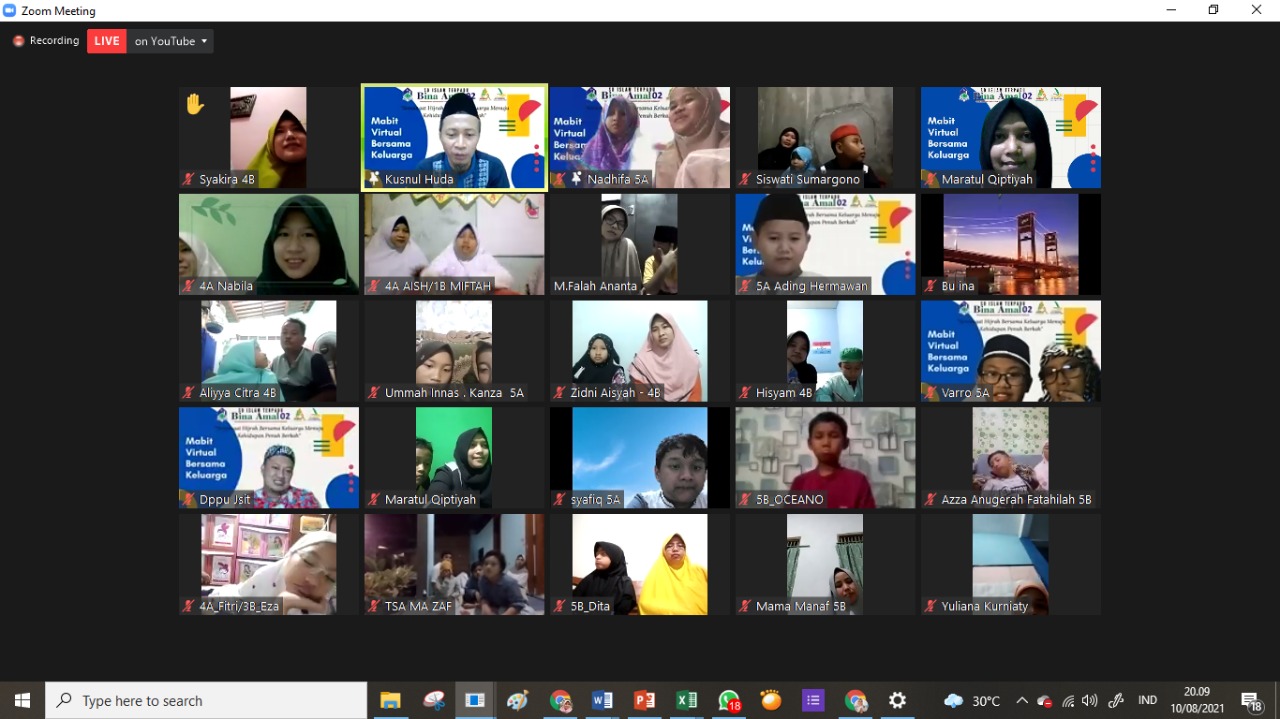Switch the IND input language indicator
Screen dimensions: 1280x719
click(x=1148, y=701)
